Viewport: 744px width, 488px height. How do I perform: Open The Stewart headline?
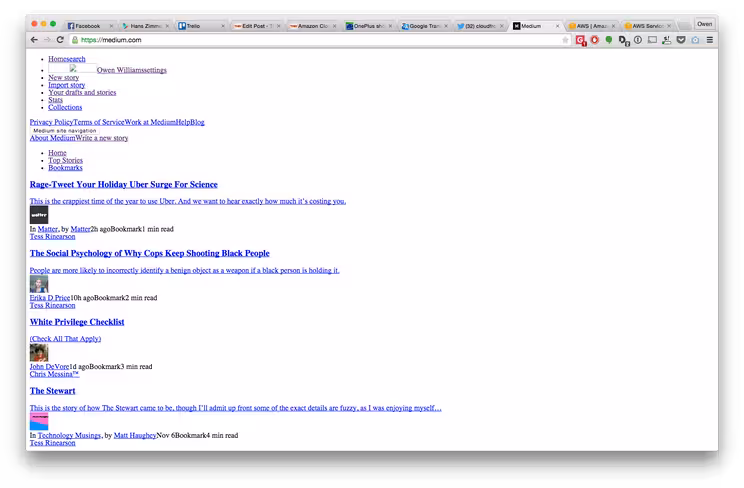[53, 391]
